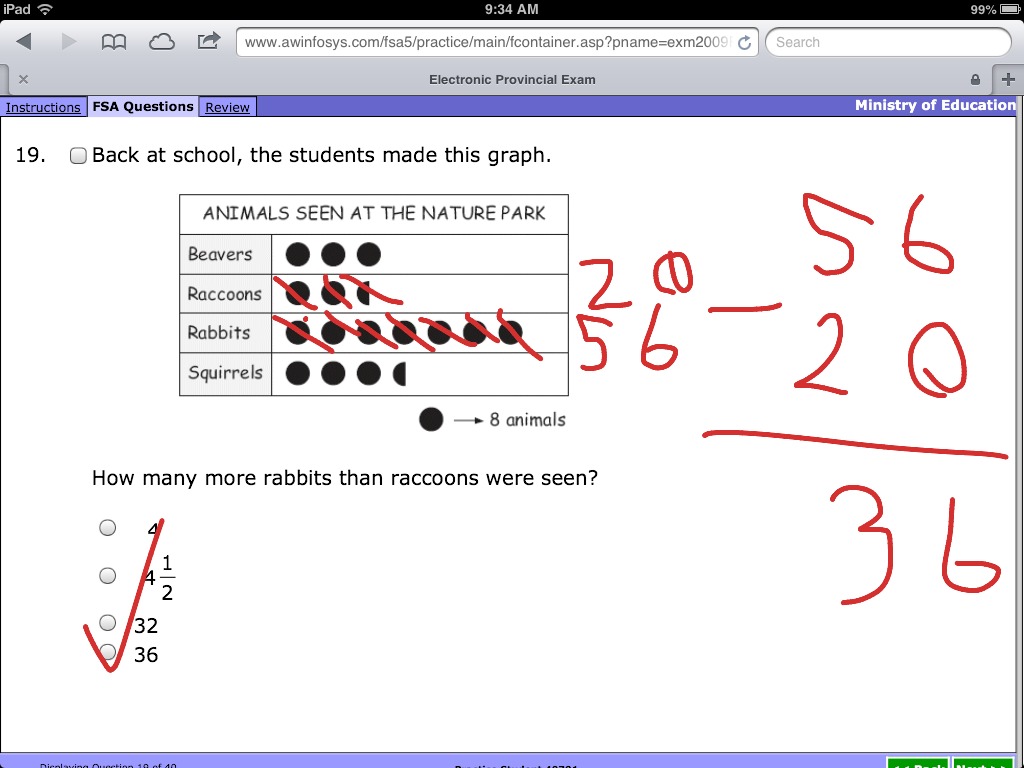Reload the page with refresh icon
1024x768 pixels.
click(743, 43)
